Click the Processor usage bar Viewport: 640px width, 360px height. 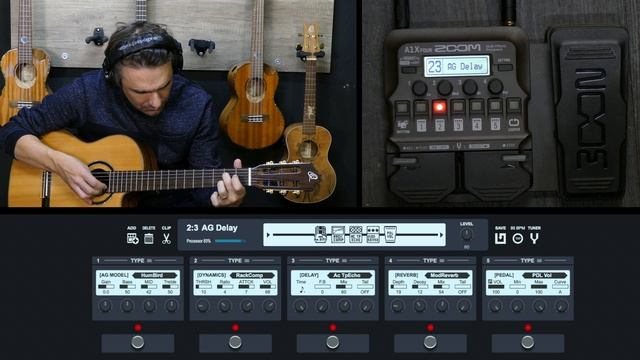point(230,241)
